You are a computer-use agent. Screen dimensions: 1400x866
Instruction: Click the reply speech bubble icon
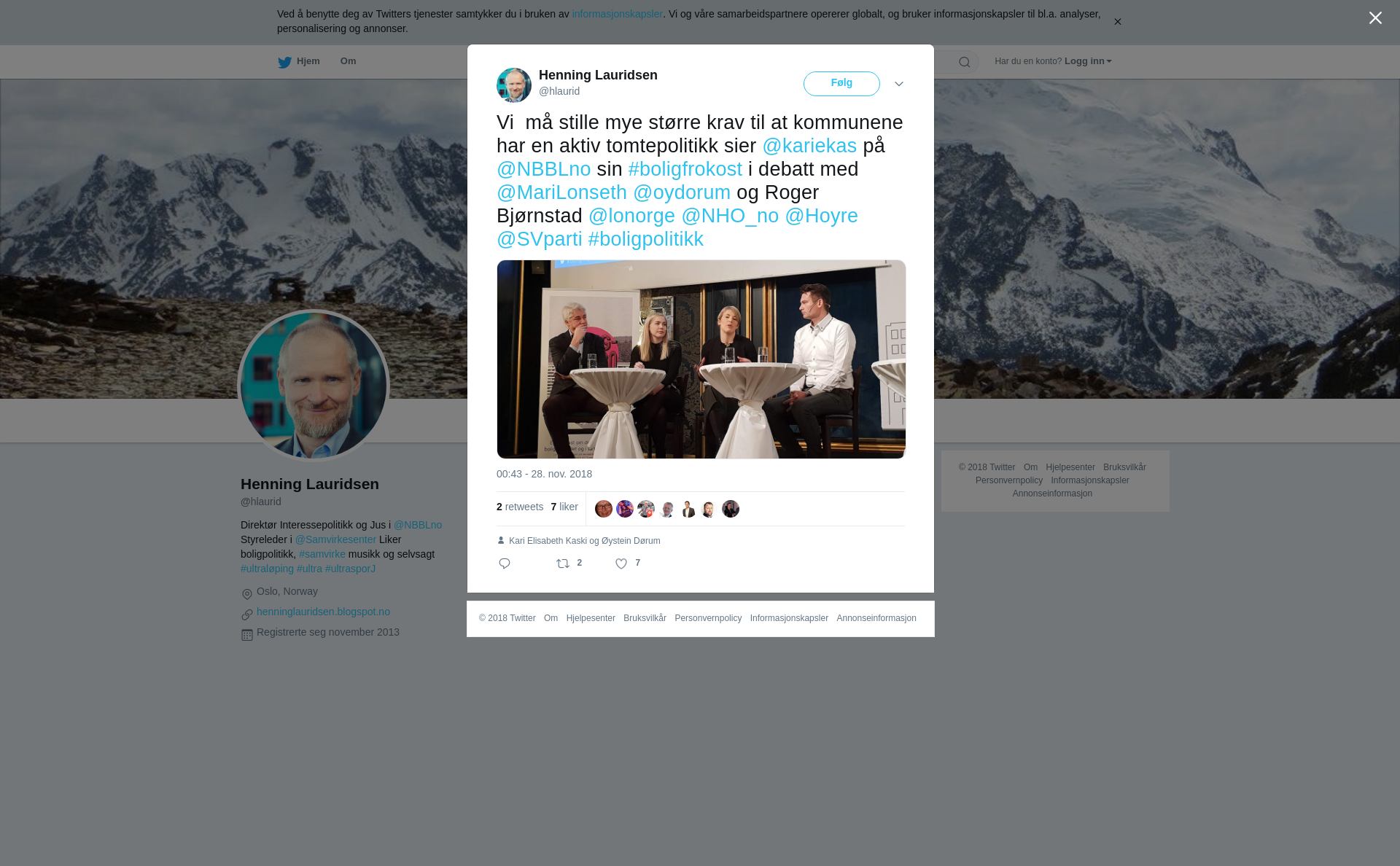pyautogui.click(x=505, y=563)
